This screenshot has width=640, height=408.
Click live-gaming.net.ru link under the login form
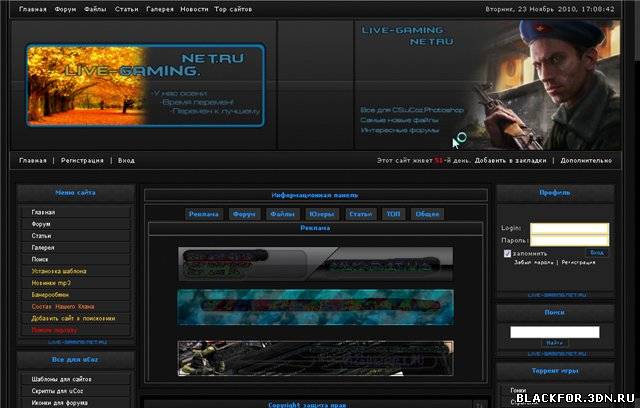tap(557, 295)
